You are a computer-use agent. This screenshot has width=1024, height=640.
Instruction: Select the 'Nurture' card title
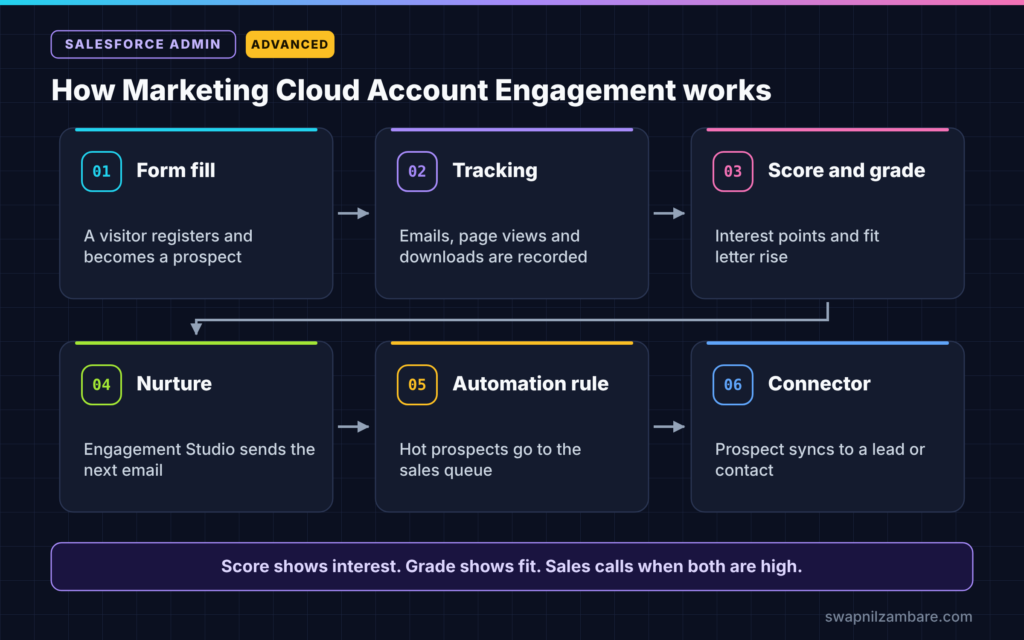click(x=174, y=383)
